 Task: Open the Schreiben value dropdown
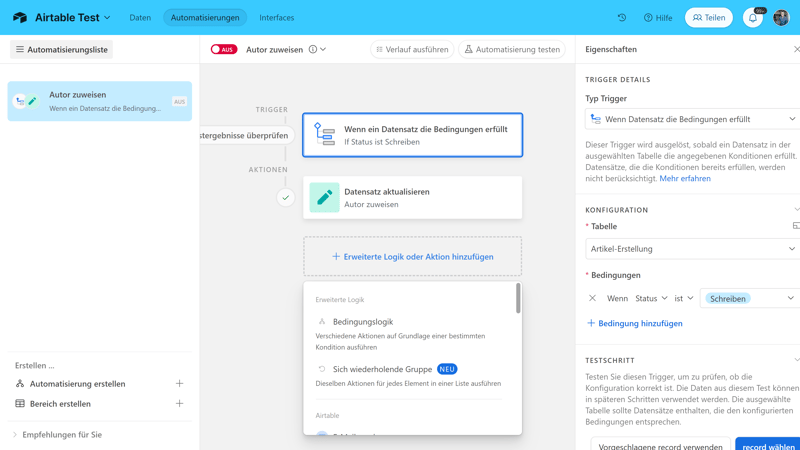749,298
